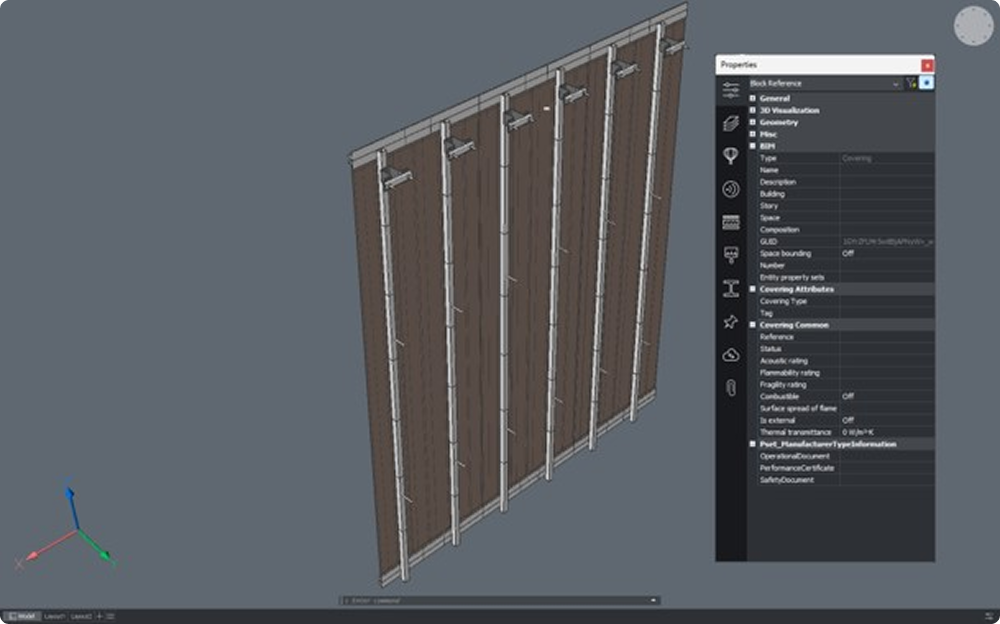
Task: Select the Space property row
Action: [x=846, y=218]
